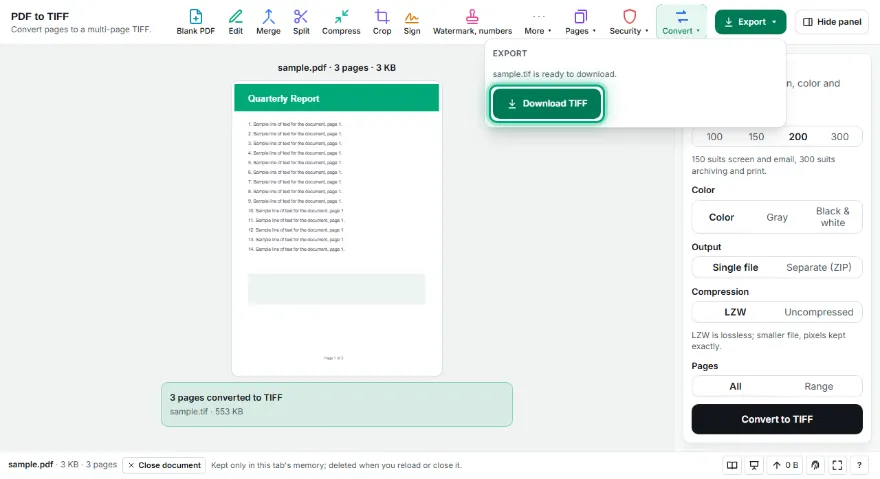
Task: Select Separate (ZIP) output
Action: click(x=818, y=267)
